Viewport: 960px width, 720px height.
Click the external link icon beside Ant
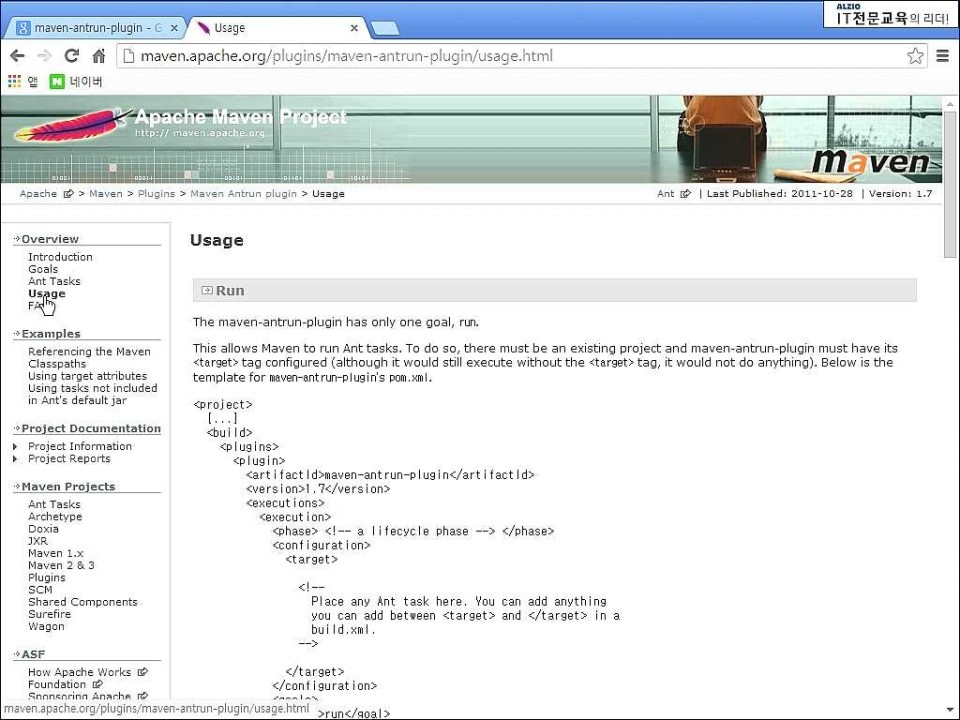[x=686, y=193]
